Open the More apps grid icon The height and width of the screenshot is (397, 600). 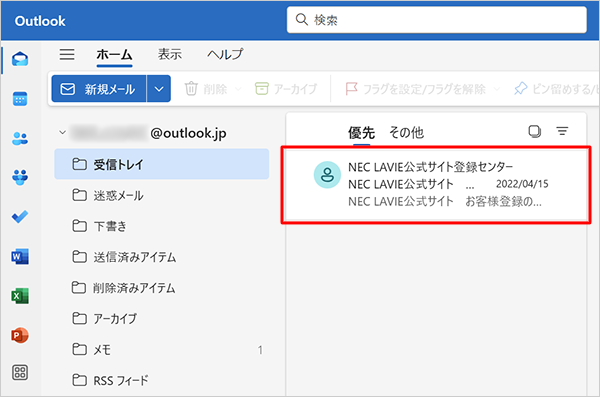(20, 372)
